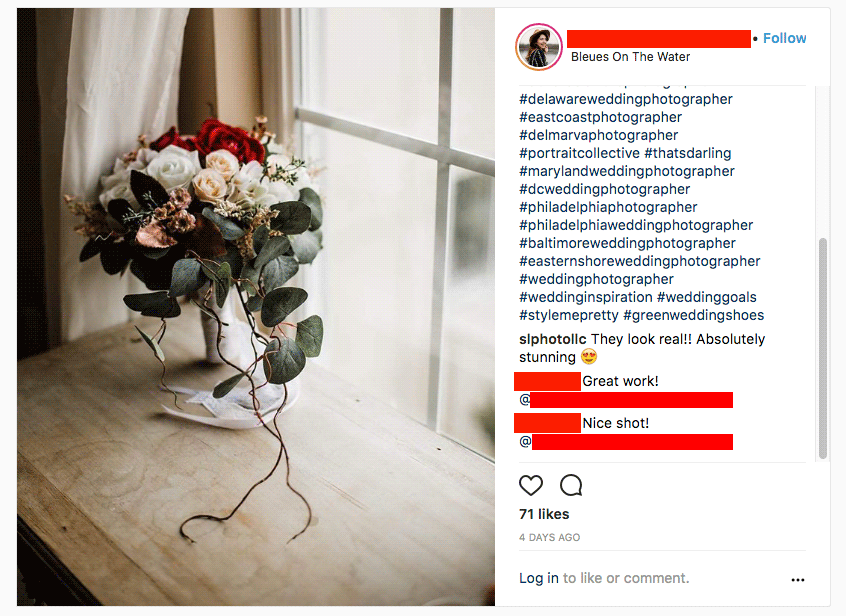Open comments with the speech bubble icon
846x616 pixels.
tap(571, 485)
